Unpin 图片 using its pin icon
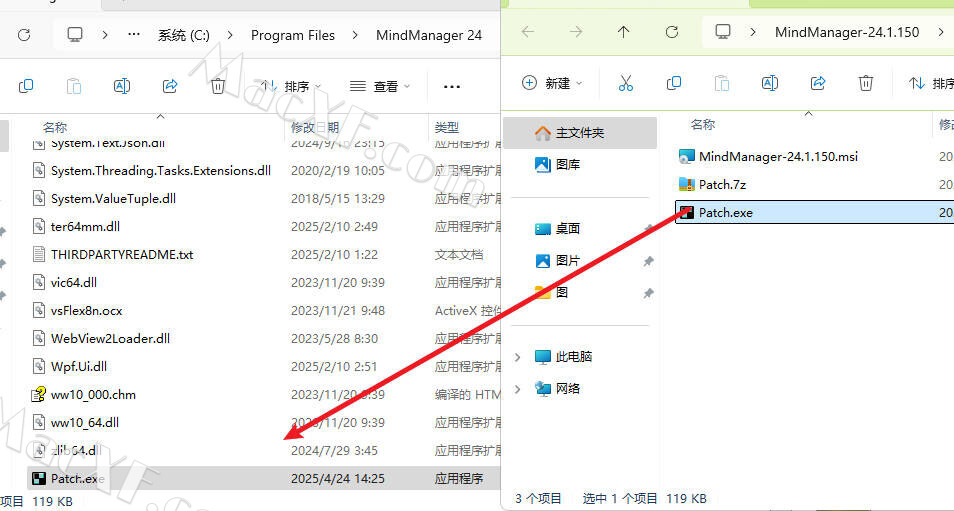Image resolution: width=954 pixels, height=511 pixels. pos(649,261)
